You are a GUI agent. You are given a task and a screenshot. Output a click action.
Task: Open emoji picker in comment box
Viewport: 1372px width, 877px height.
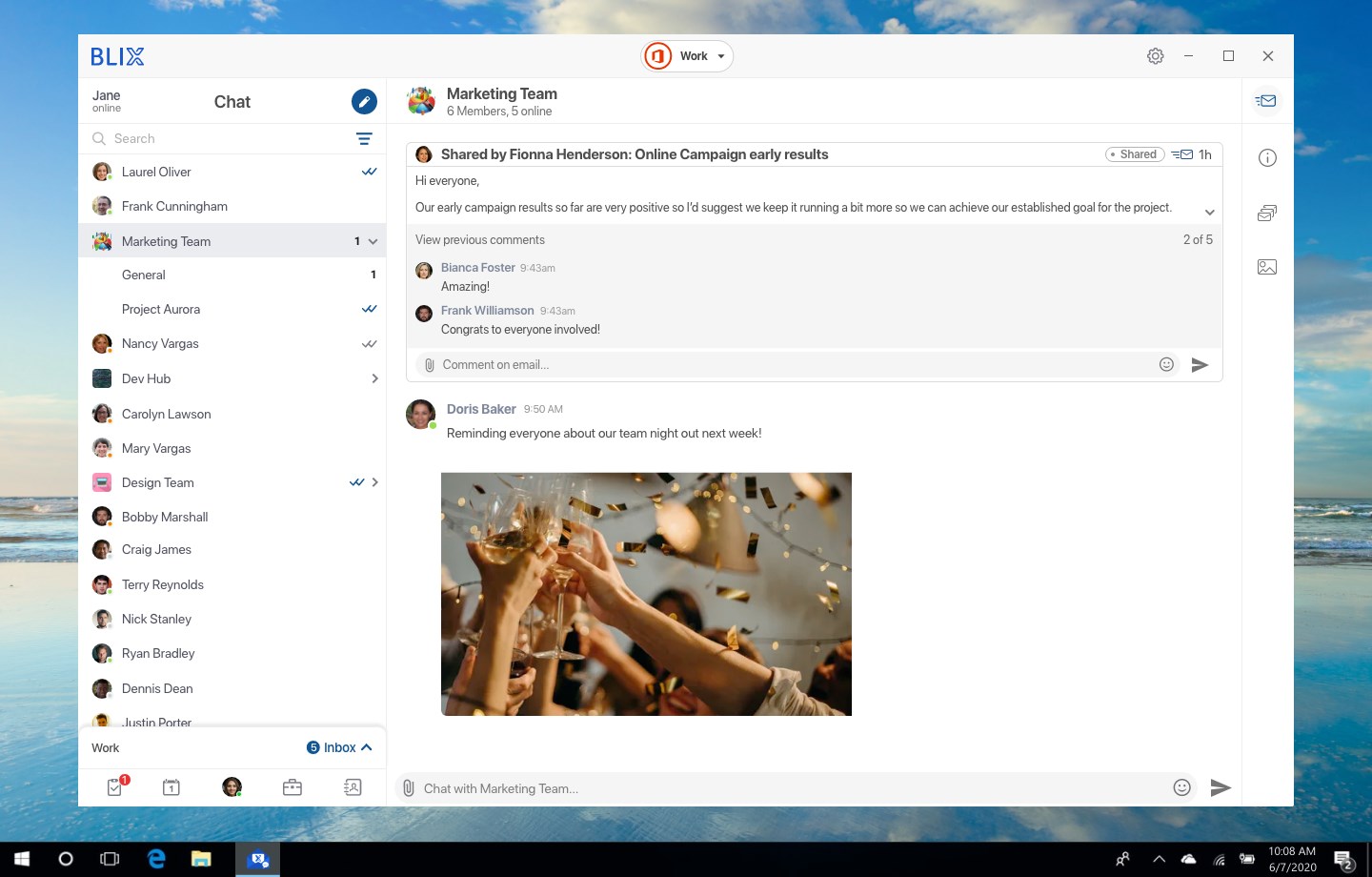1166,364
